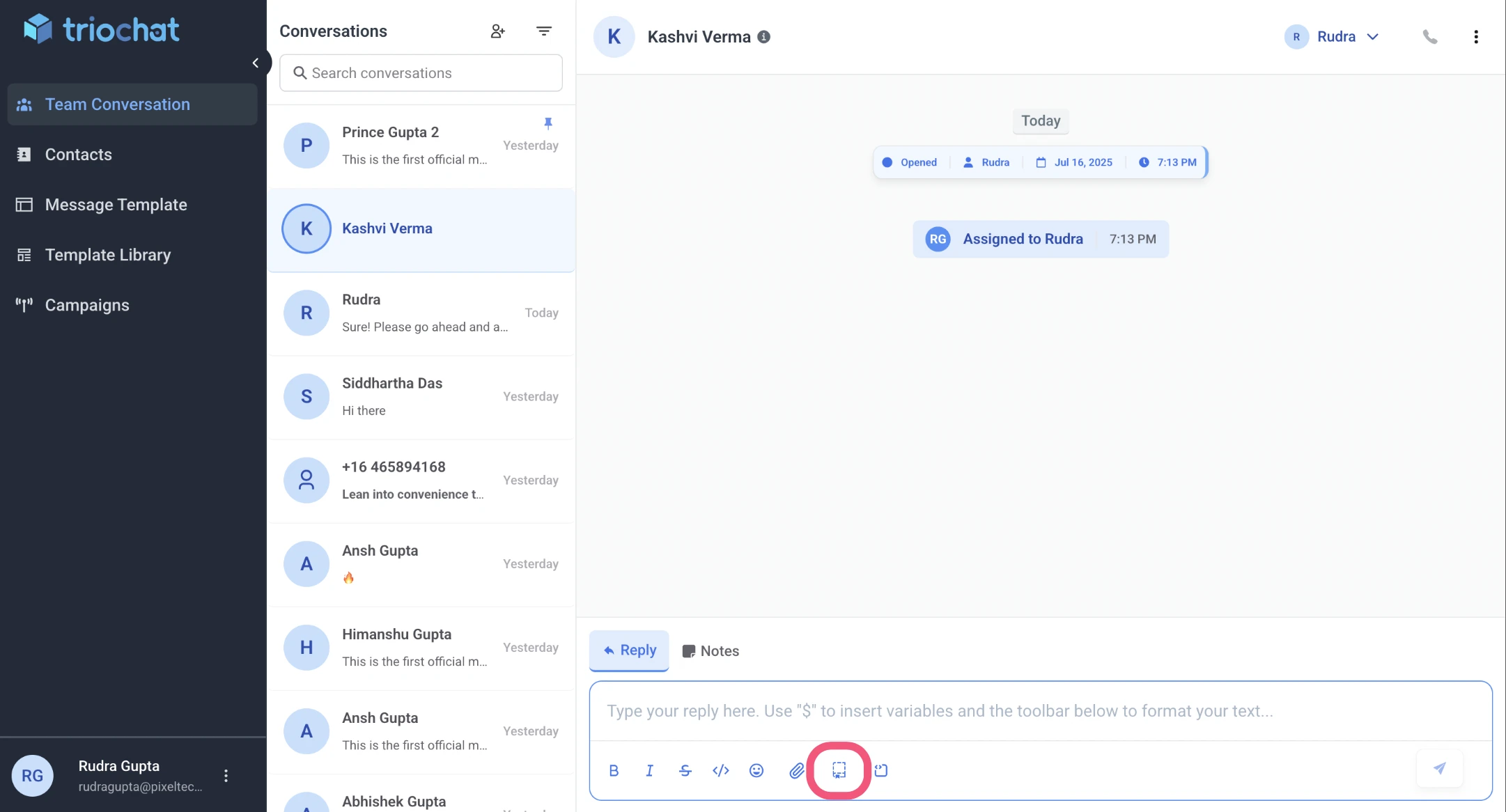Open the chat header three-dot menu
This screenshot has height=812, width=1506.
[1475, 37]
